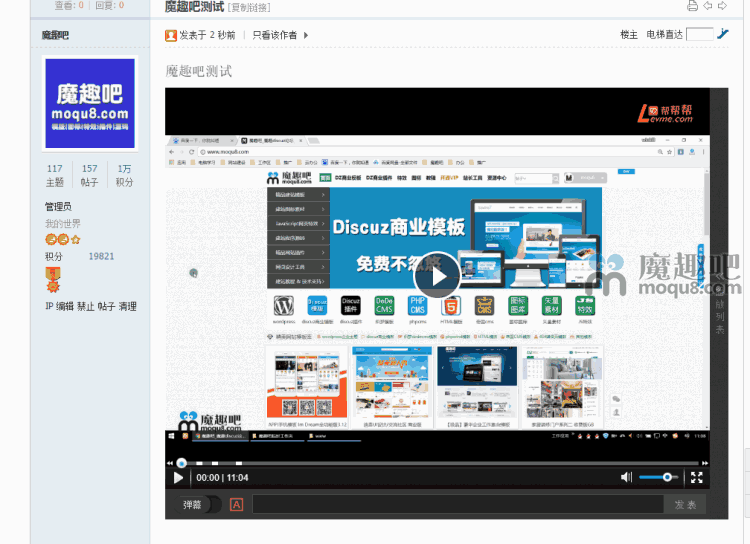Click the blue elevator jump icon
This screenshot has height=544, width=750.
(722, 34)
